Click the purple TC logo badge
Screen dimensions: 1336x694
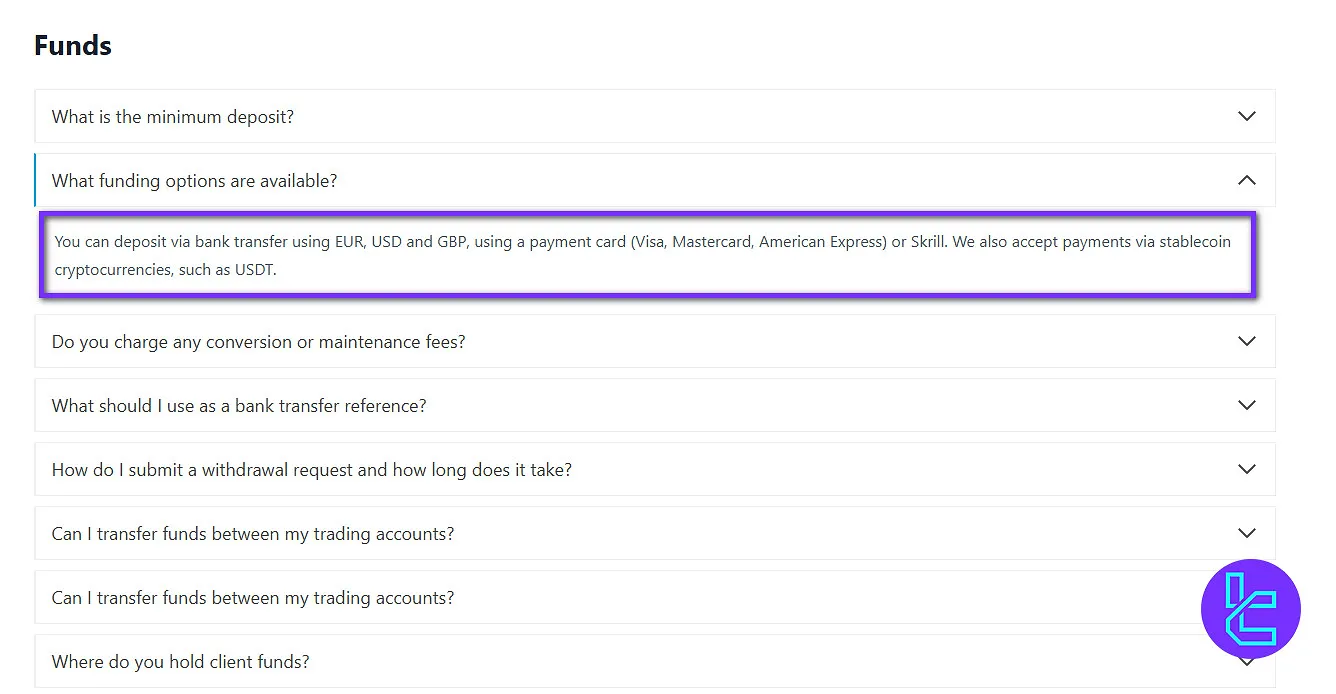[x=1250, y=608]
